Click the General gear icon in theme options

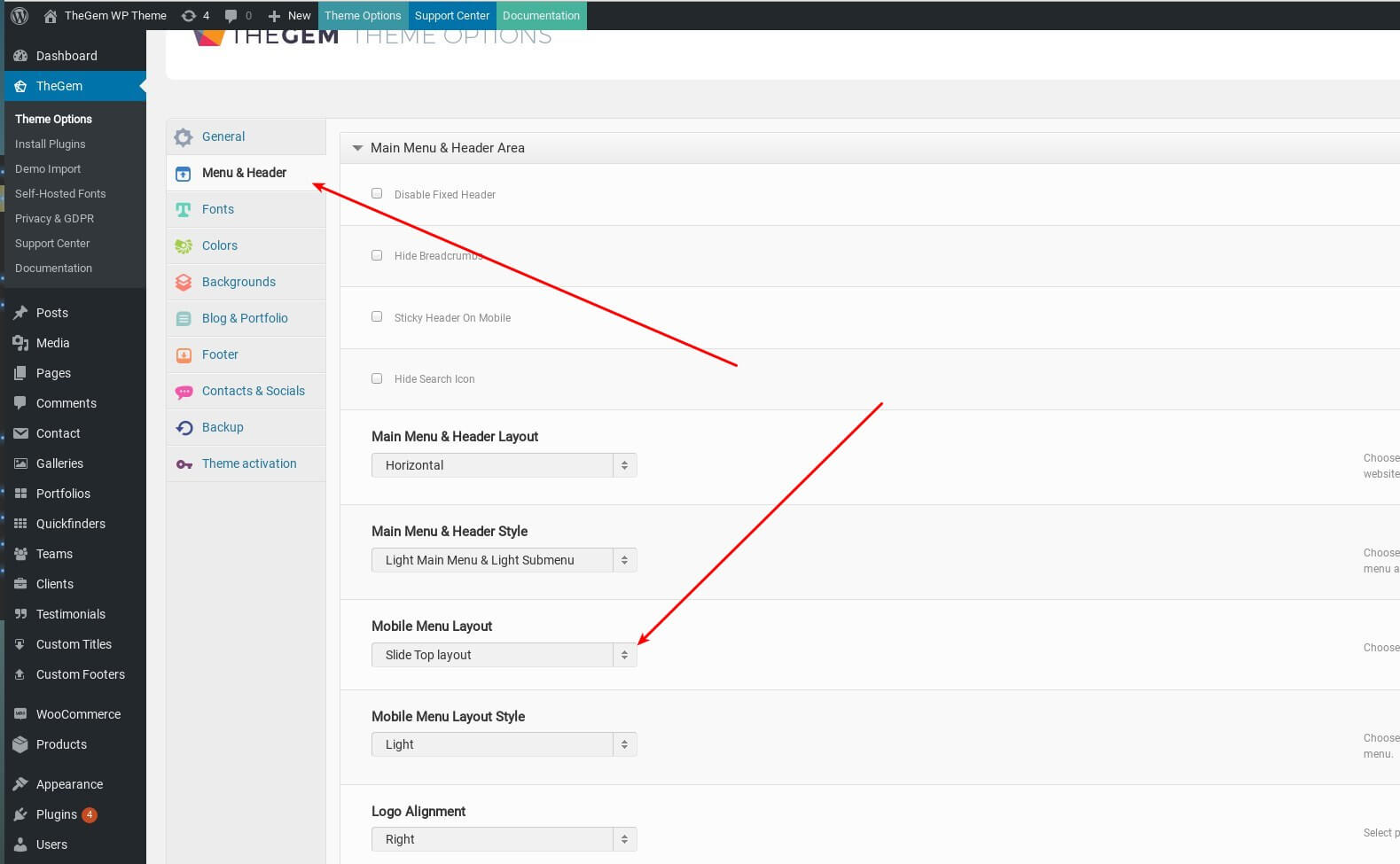184,137
